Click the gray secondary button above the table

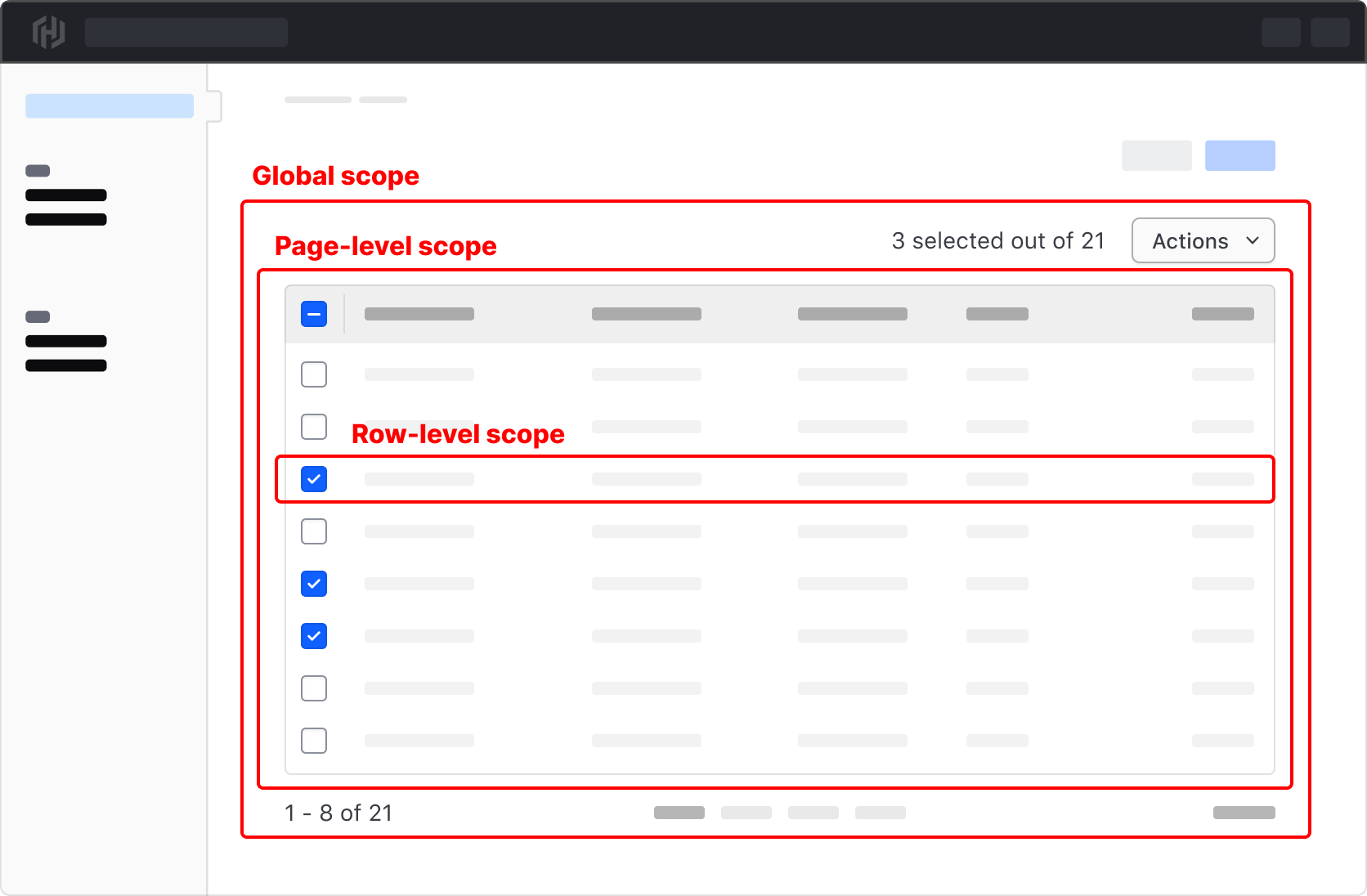1157,155
